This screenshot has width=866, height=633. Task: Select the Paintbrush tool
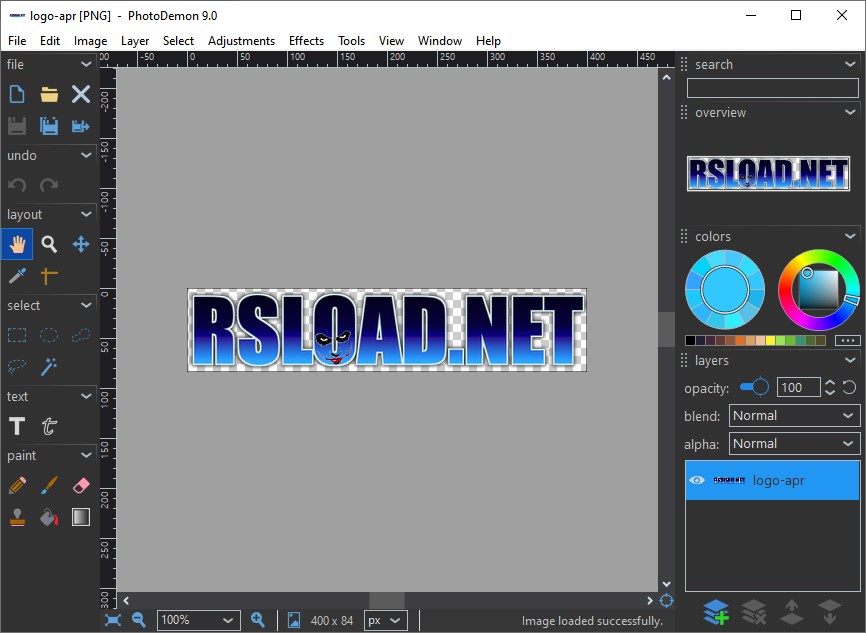pos(49,486)
